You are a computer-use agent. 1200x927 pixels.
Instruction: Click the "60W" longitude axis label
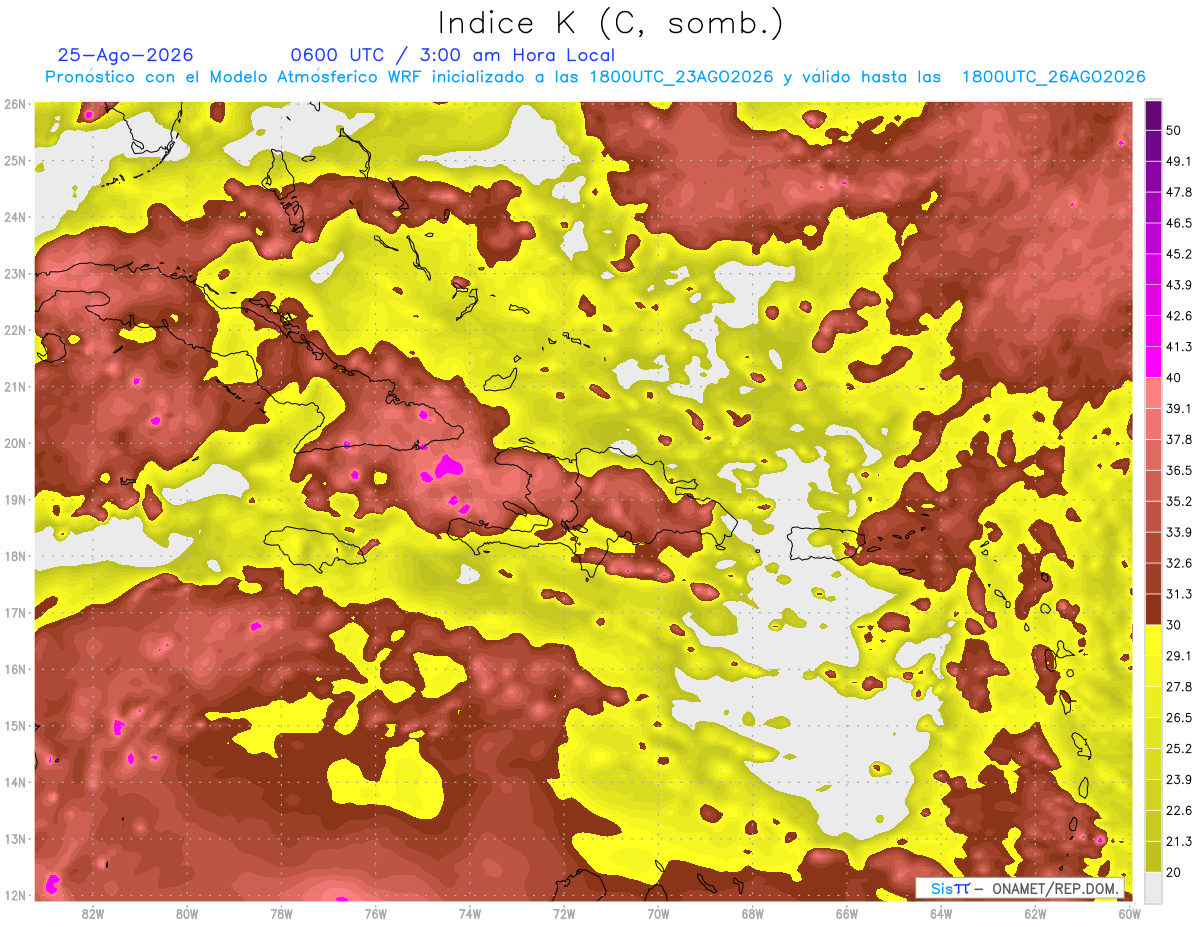[1129, 913]
